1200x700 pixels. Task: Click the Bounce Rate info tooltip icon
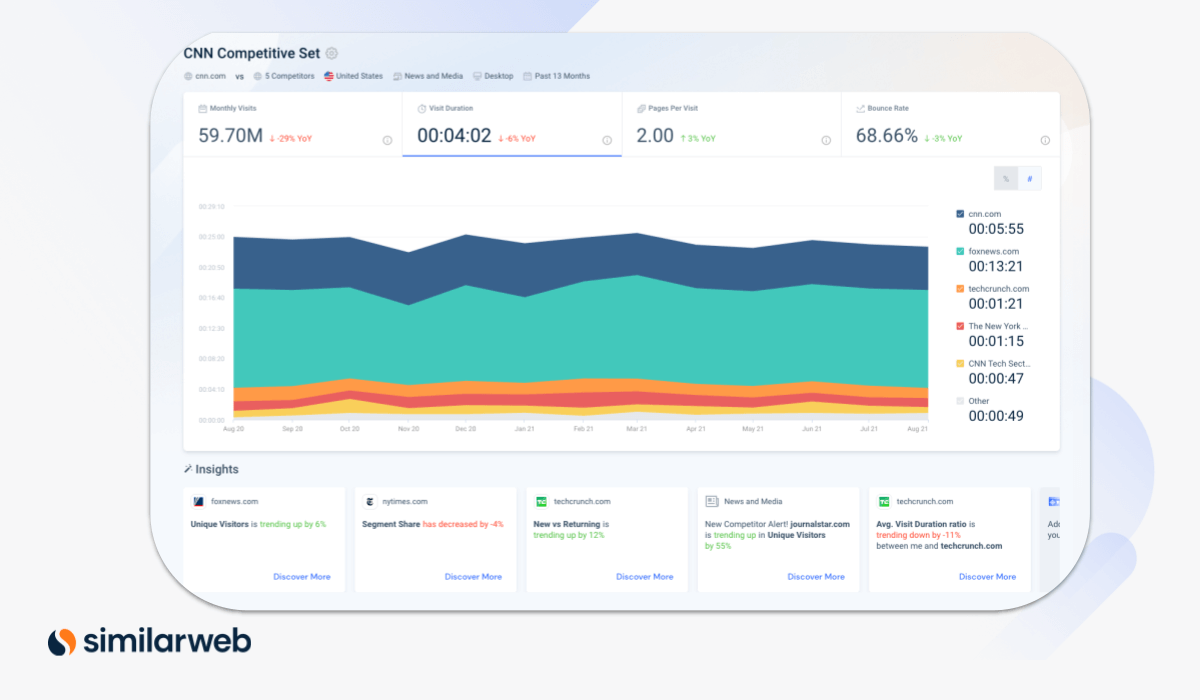[1043, 140]
